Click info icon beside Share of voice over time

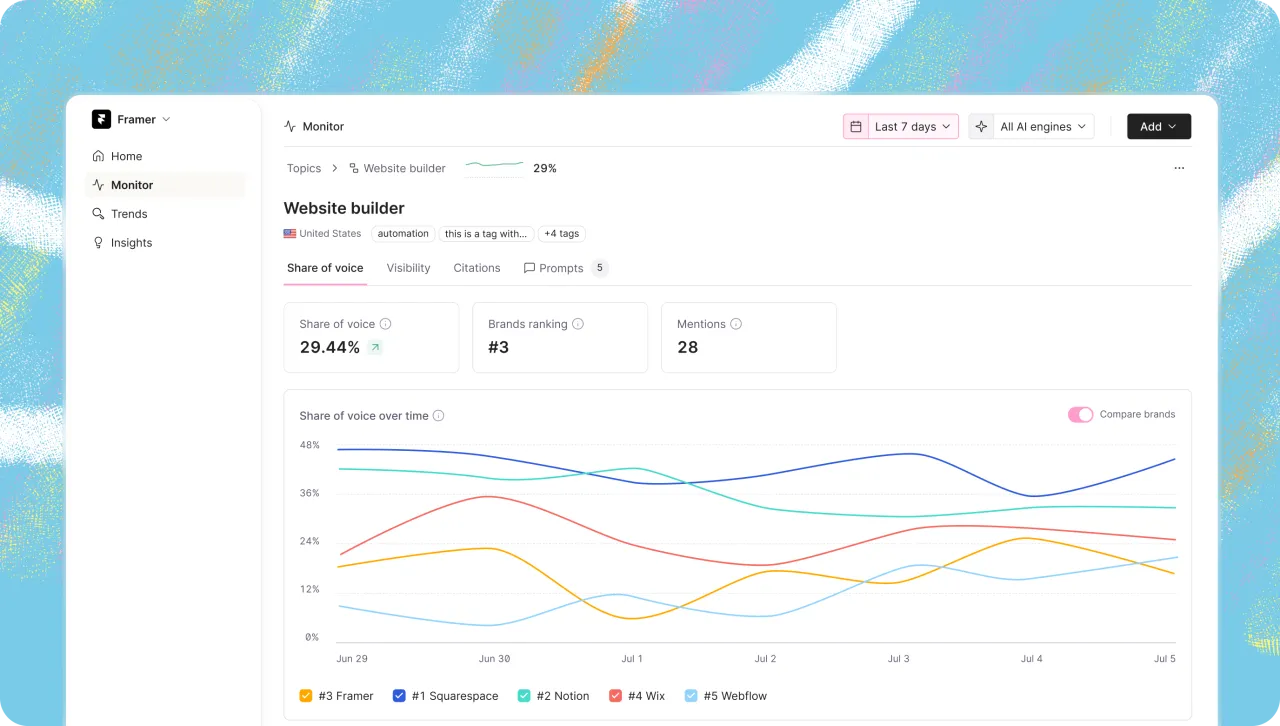[x=439, y=416]
